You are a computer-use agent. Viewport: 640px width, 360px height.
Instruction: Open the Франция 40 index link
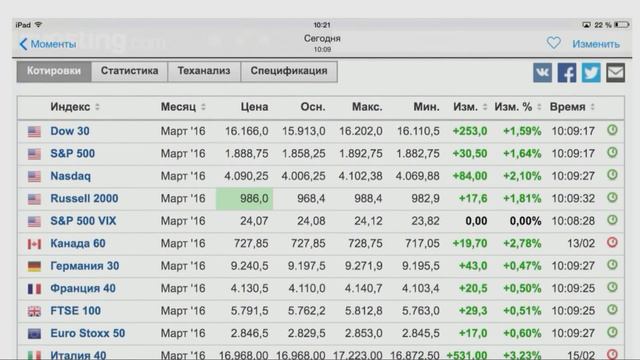click(83, 288)
